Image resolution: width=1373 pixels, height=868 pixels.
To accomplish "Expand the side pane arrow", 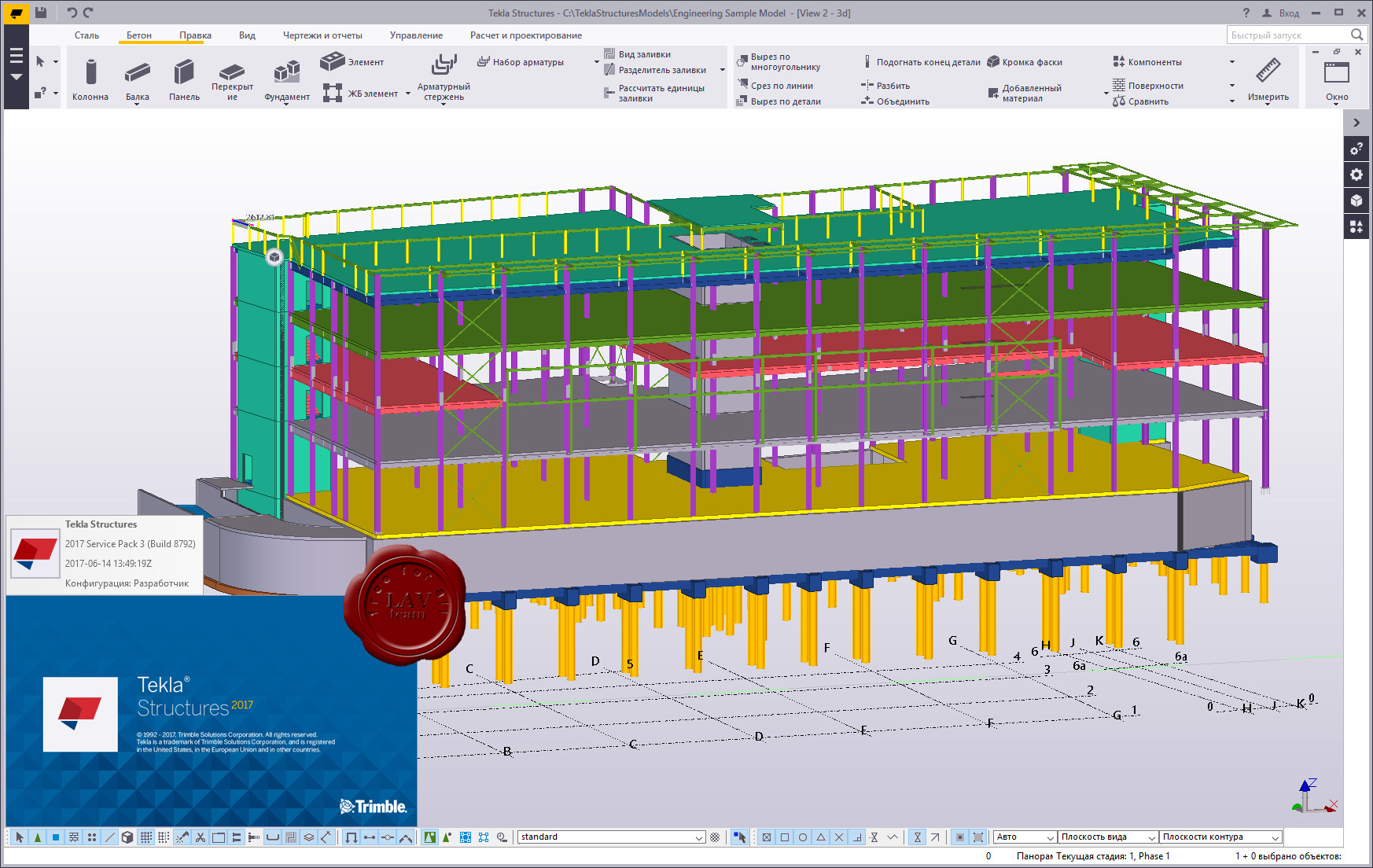I will pyautogui.click(x=1356, y=123).
